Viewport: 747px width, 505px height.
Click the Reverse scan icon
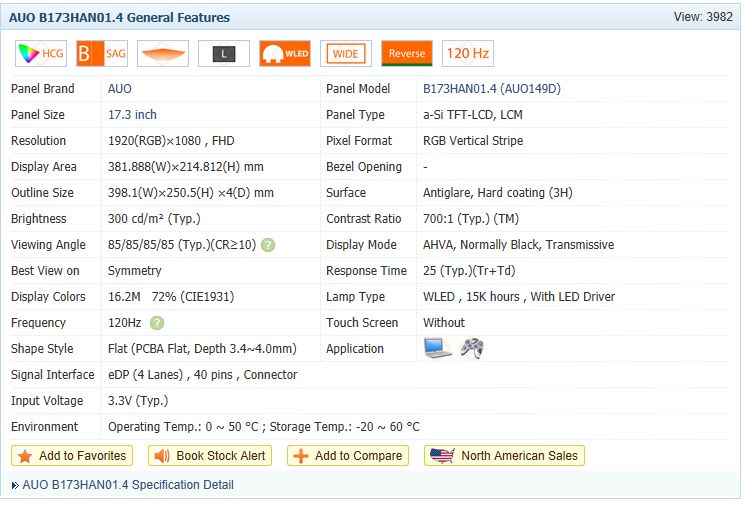[x=407, y=53]
